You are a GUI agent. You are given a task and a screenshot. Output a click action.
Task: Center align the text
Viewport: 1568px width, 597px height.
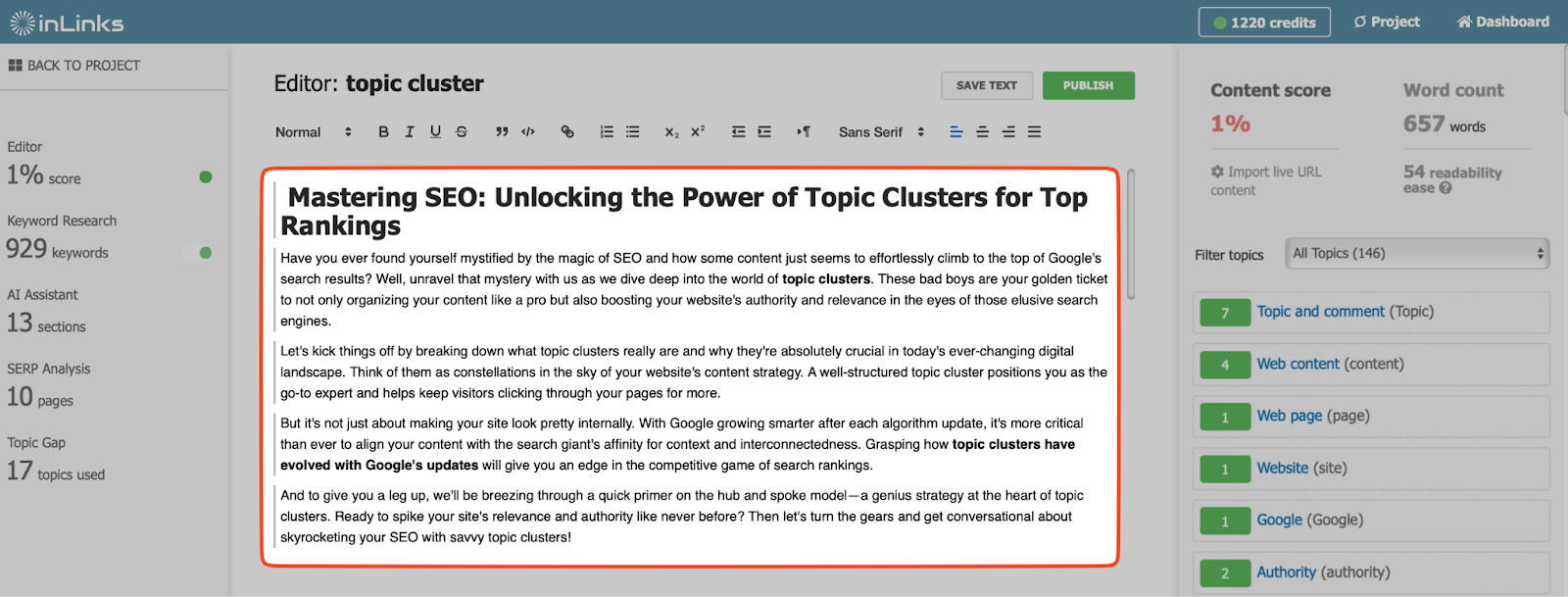(x=982, y=132)
